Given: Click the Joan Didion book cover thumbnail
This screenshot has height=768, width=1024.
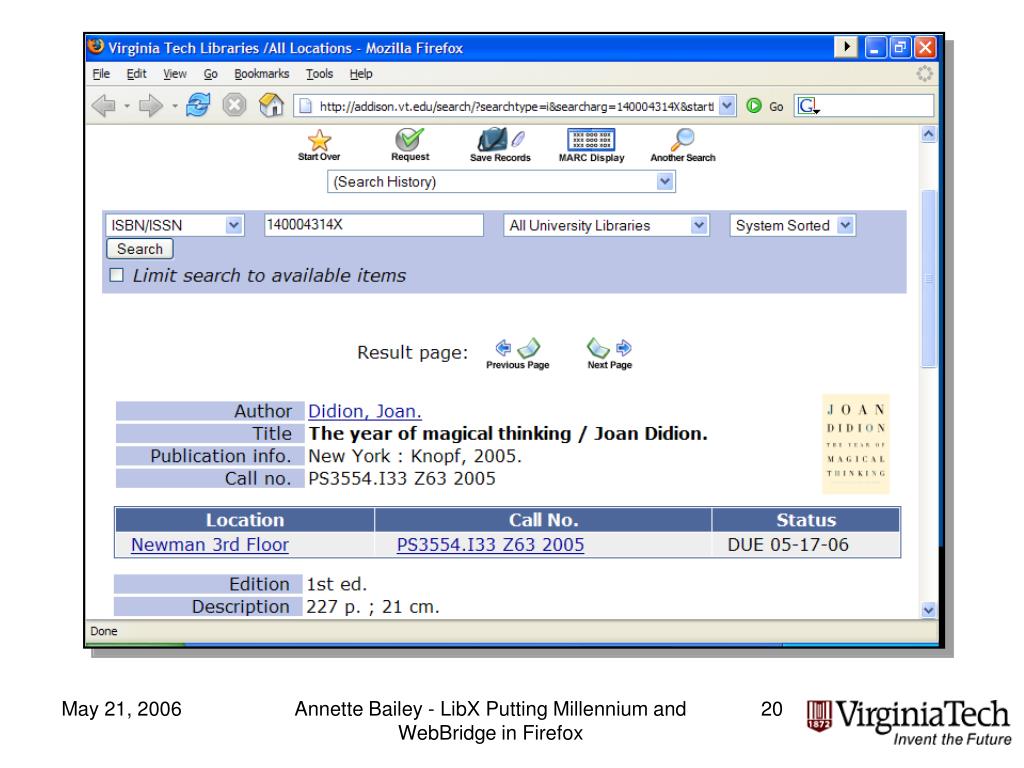Looking at the screenshot, I should [856, 443].
